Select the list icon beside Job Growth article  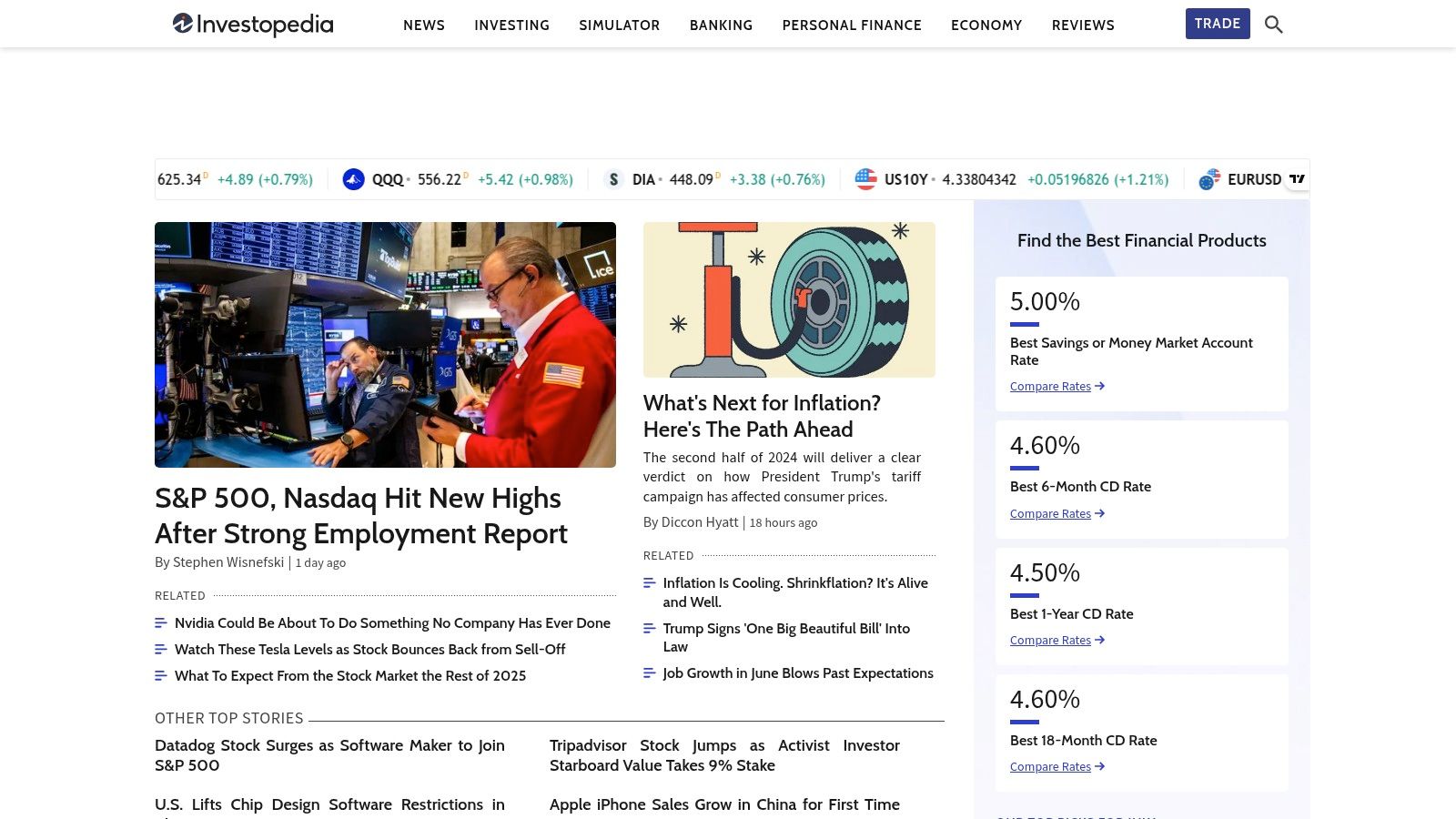(x=650, y=673)
